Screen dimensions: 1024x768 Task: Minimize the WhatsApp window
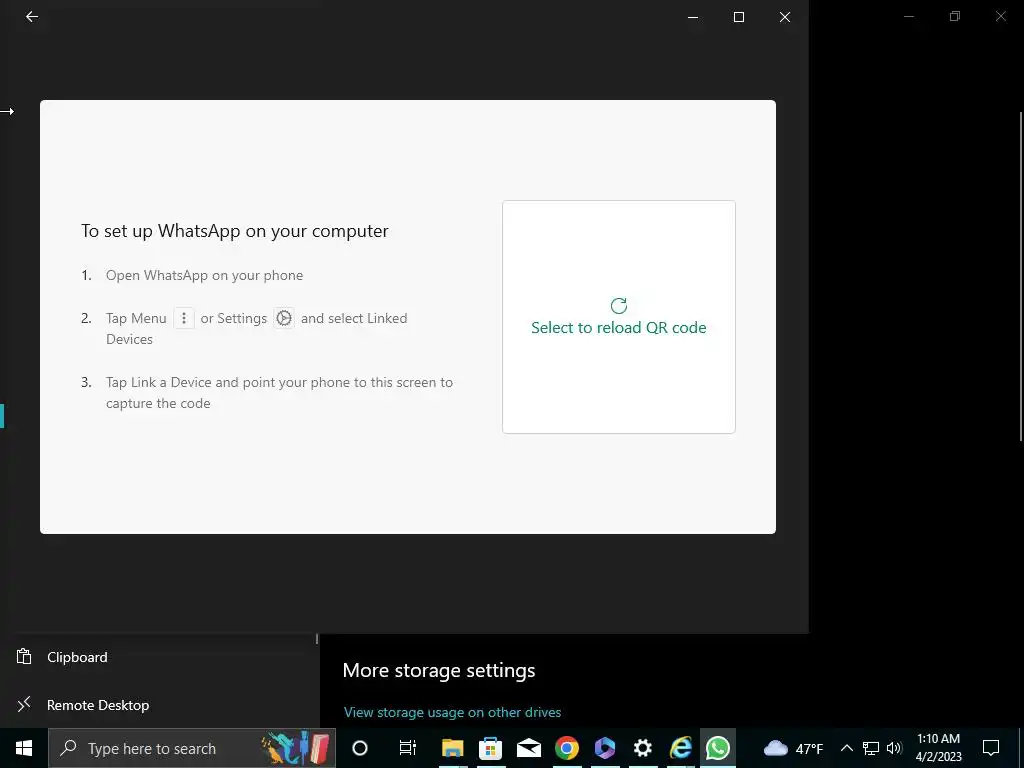tap(693, 17)
